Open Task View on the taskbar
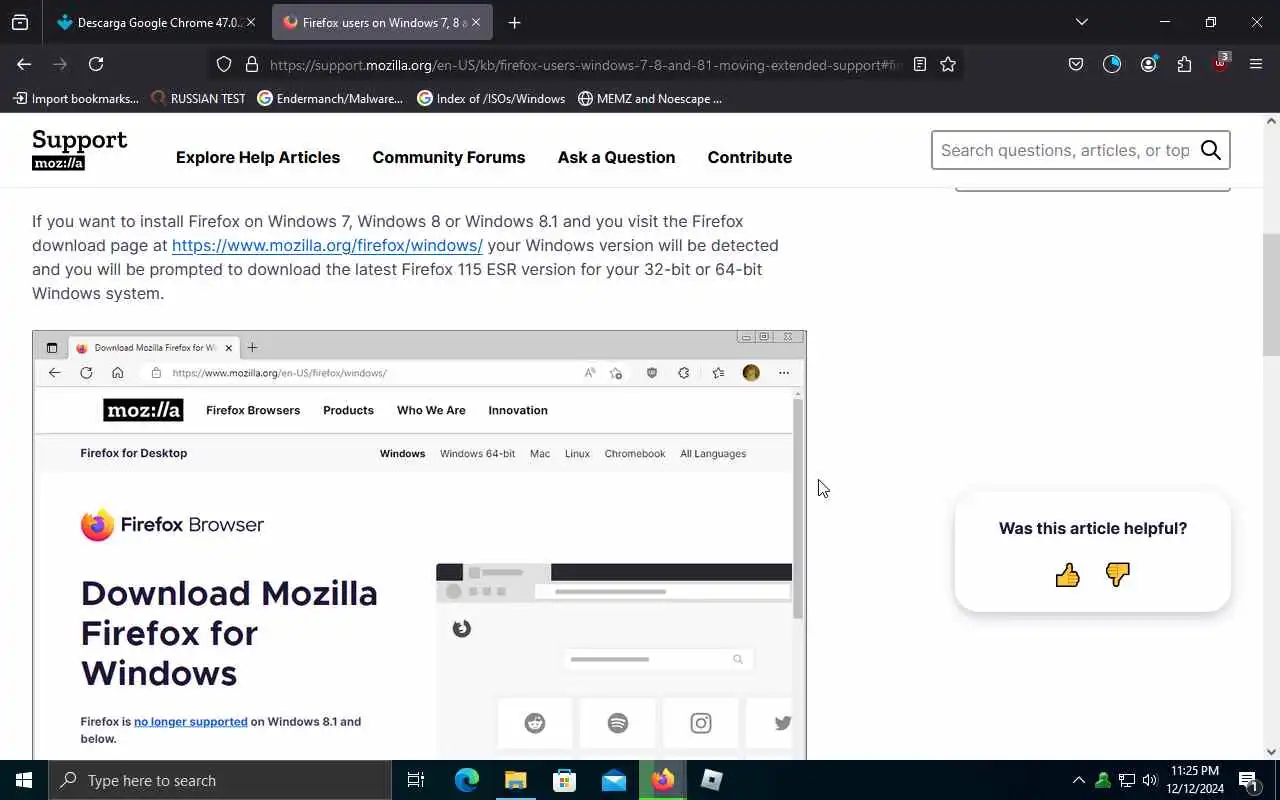The image size is (1280, 800). [x=416, y=780]
